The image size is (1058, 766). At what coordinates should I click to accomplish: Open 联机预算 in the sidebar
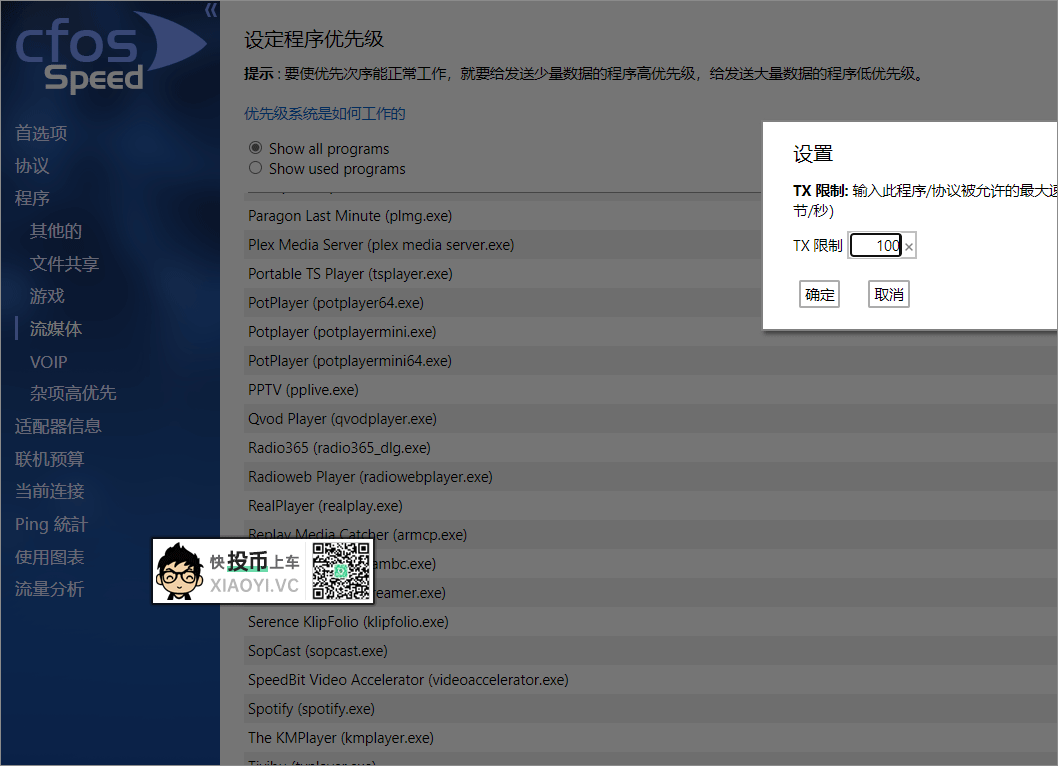pyautogui.click(x=50, y=459)
